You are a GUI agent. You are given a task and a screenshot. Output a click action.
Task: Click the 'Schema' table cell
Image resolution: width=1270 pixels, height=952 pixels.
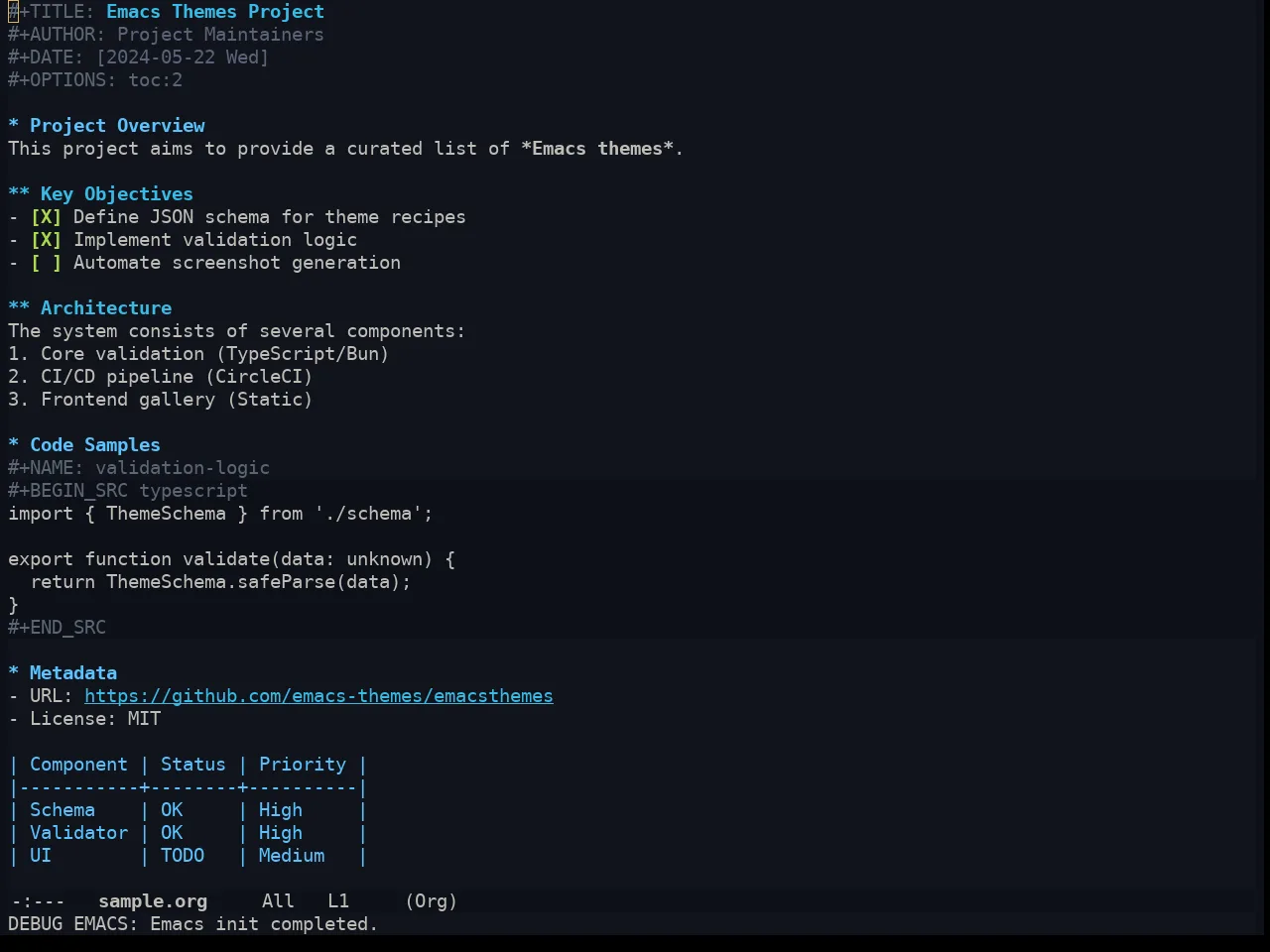pos(63,810)
